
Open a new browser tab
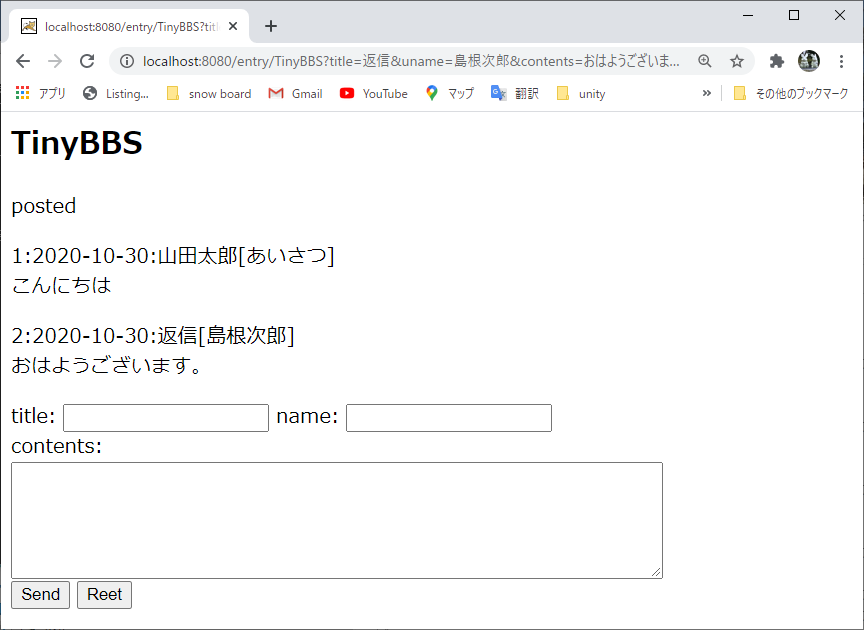271,26
